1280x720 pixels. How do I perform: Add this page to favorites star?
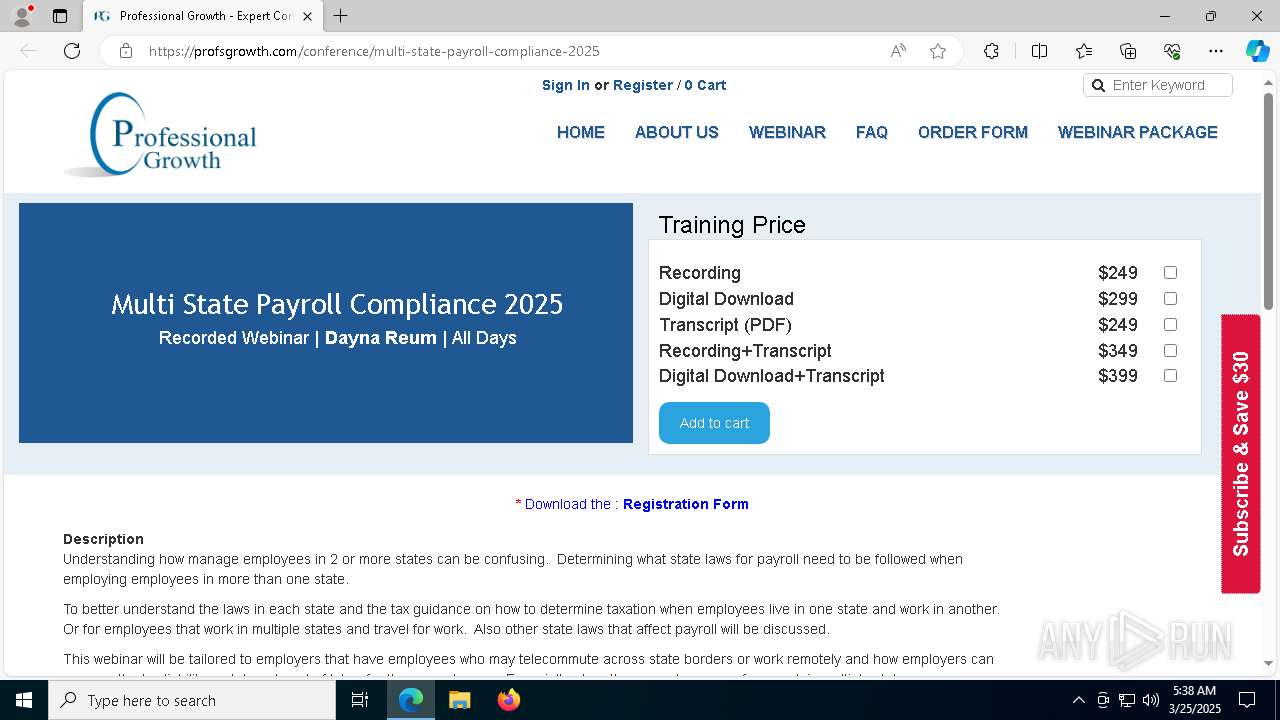point(938,51)
